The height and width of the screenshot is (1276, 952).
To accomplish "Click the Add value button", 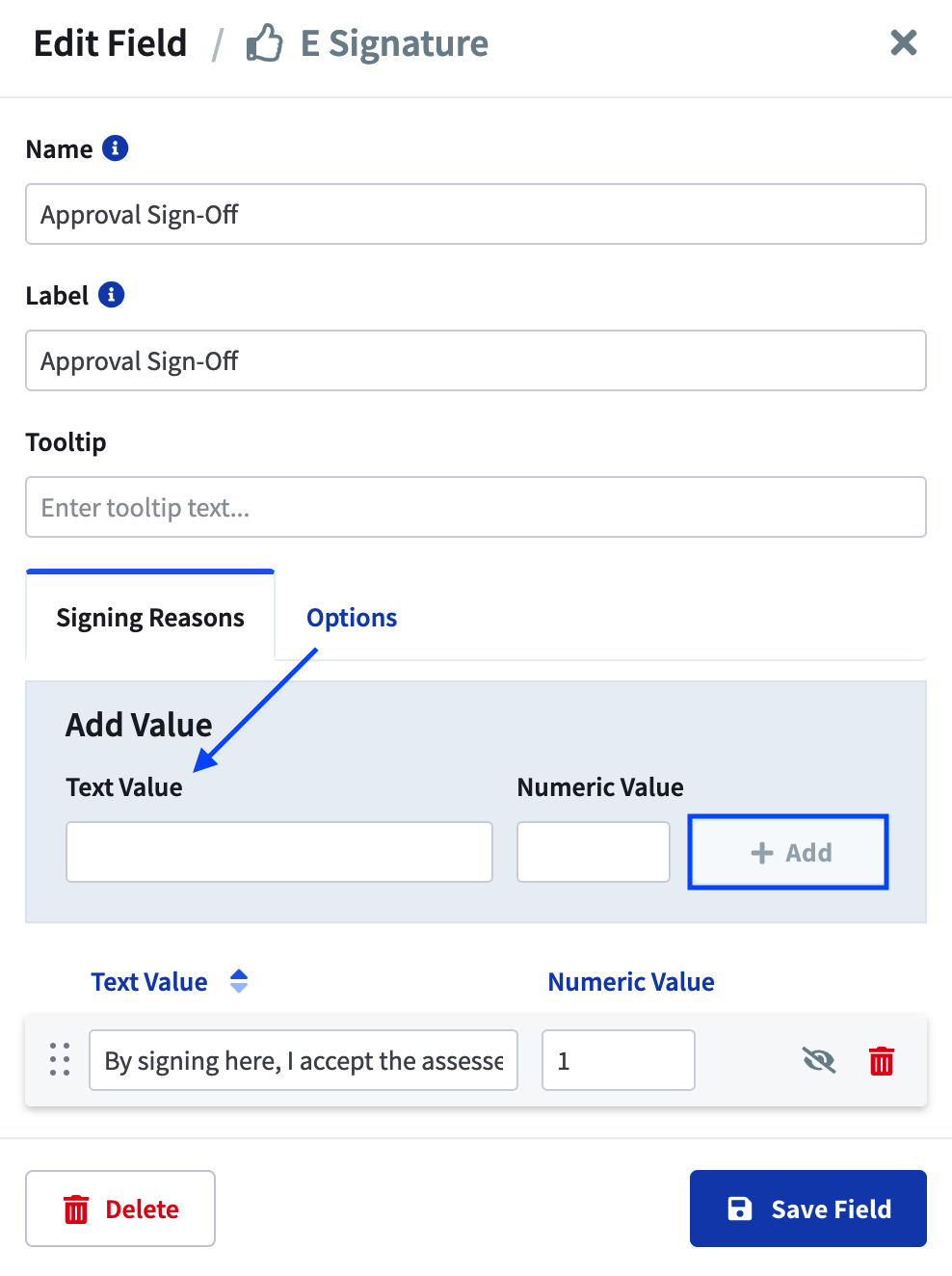I will click(788, 852).
